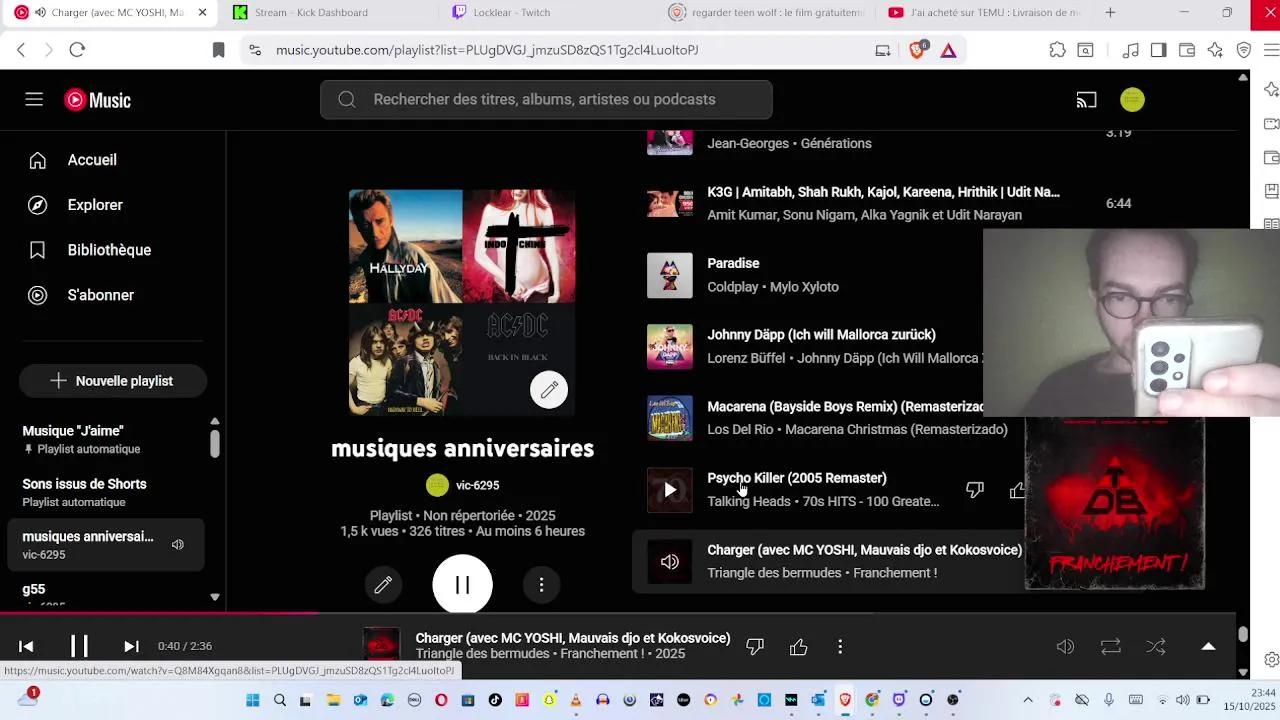Open the Windows Start menu
This screenshot has width=1280, height=720.
[x=253, y=700]
